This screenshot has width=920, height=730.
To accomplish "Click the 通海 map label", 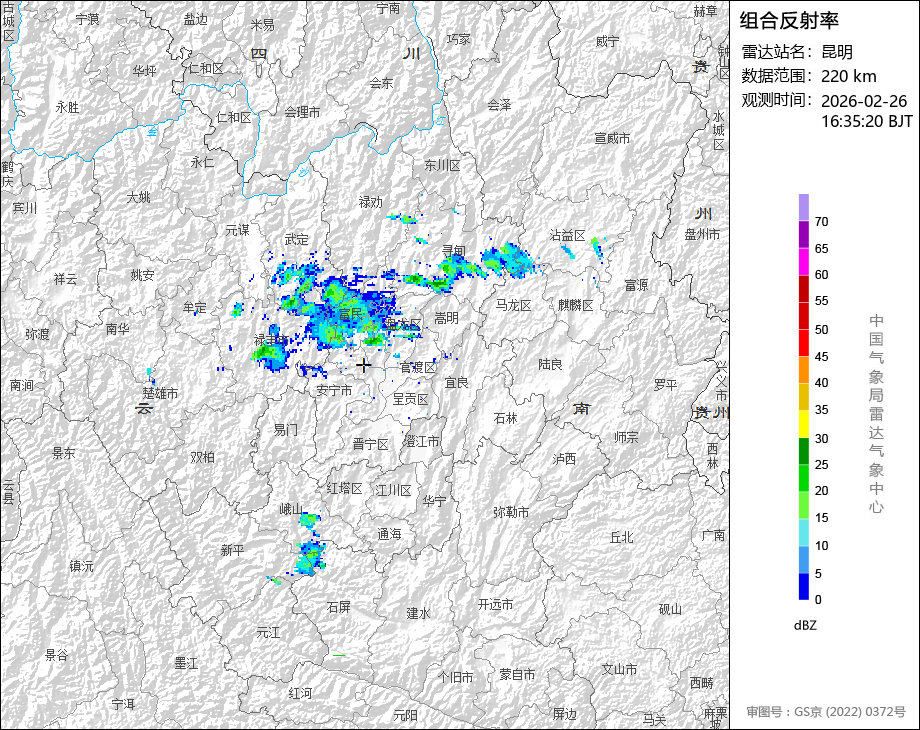I will pos(390,533).
